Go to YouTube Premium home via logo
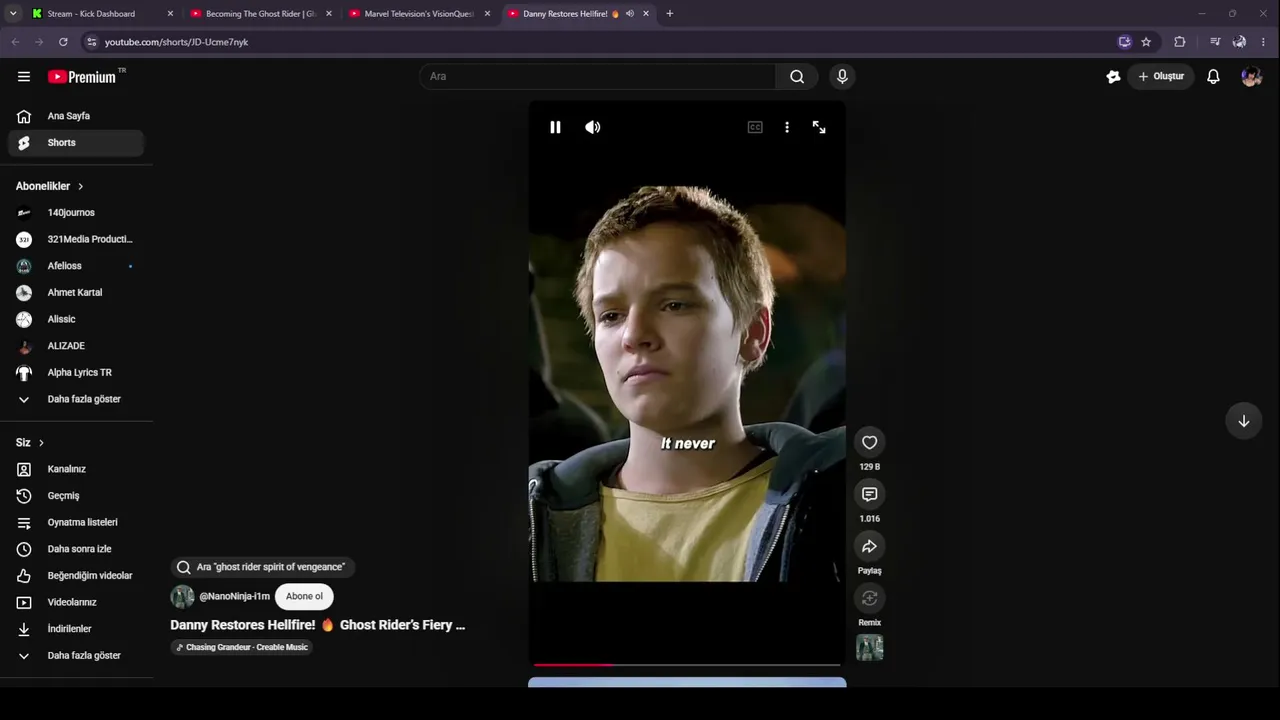The height and width of the screenshot is (720, 1280). click(82, 77)
